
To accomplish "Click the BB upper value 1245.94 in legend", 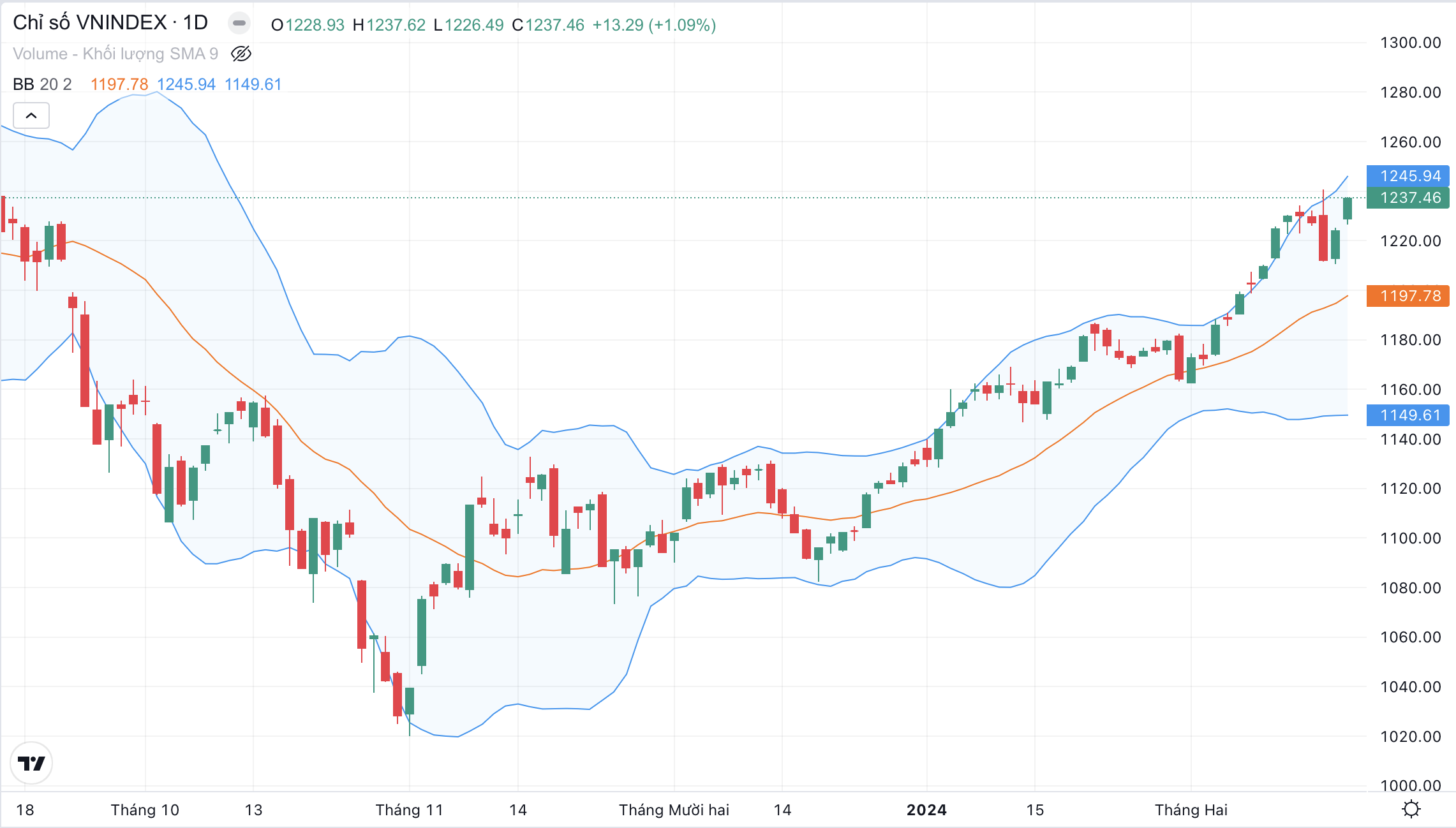I will click(x=186, y=84).
